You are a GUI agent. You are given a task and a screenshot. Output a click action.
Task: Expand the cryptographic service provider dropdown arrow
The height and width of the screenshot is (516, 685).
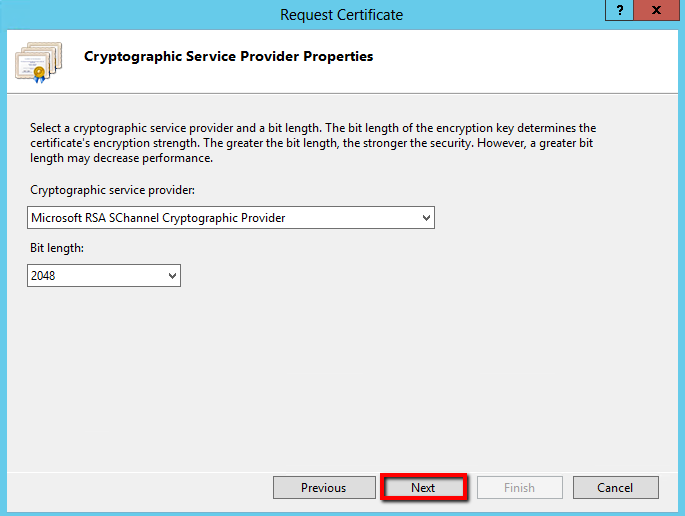(x=426, y=217)
